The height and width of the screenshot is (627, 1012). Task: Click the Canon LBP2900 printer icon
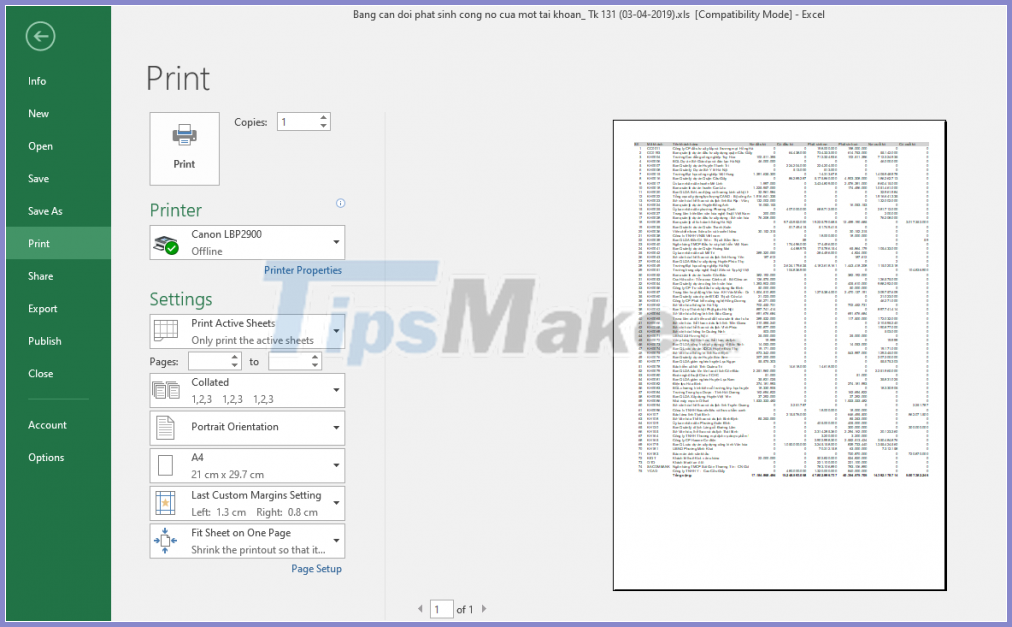pyautogui.click(x=168, y=243)
